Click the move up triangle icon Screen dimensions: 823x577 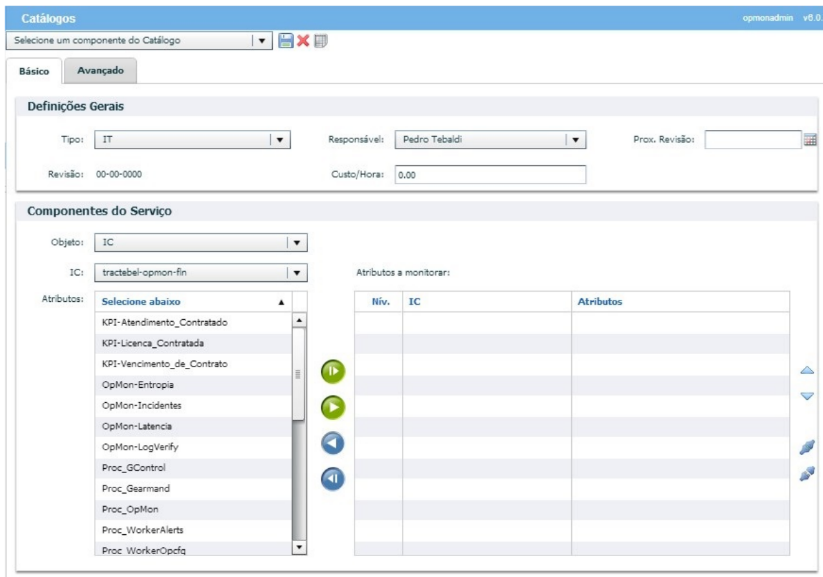coord(807,371)
